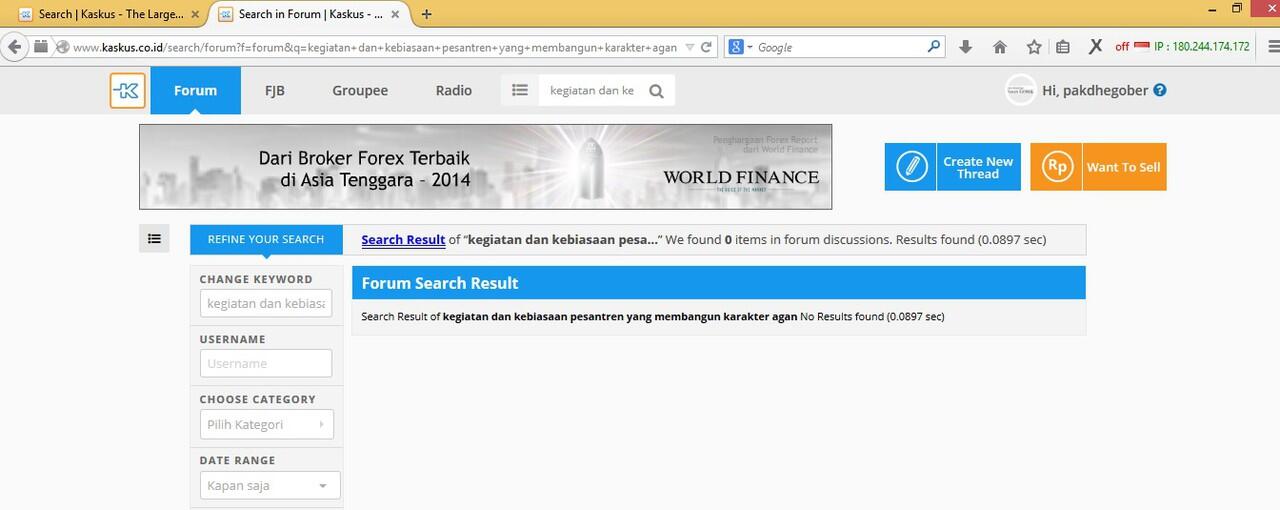This screenshot has width=1280, height=510.
Task: Click the Want To Sell button
Action: click(x=1098, y=167)
